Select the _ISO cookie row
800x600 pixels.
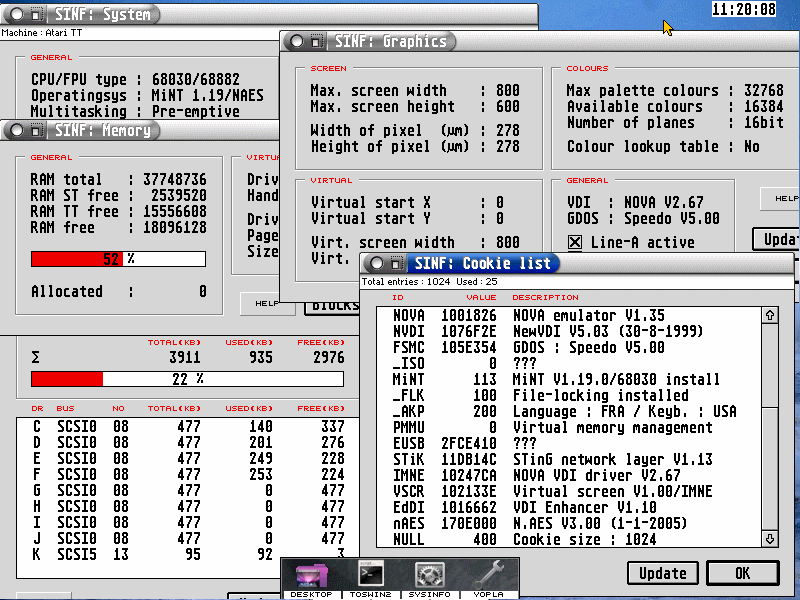click(x=569, y=363)
